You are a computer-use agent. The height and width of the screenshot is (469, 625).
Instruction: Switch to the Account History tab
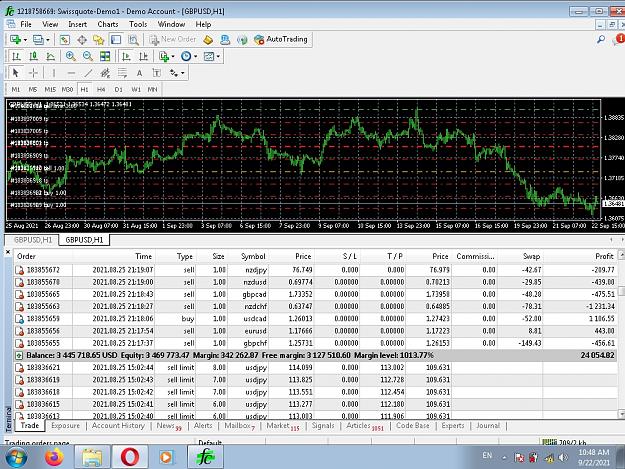(118, 426)
